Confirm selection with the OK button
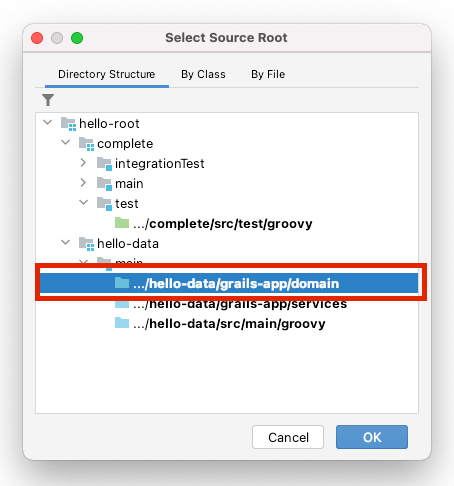454x486 pixels. [x=372, y=437]
